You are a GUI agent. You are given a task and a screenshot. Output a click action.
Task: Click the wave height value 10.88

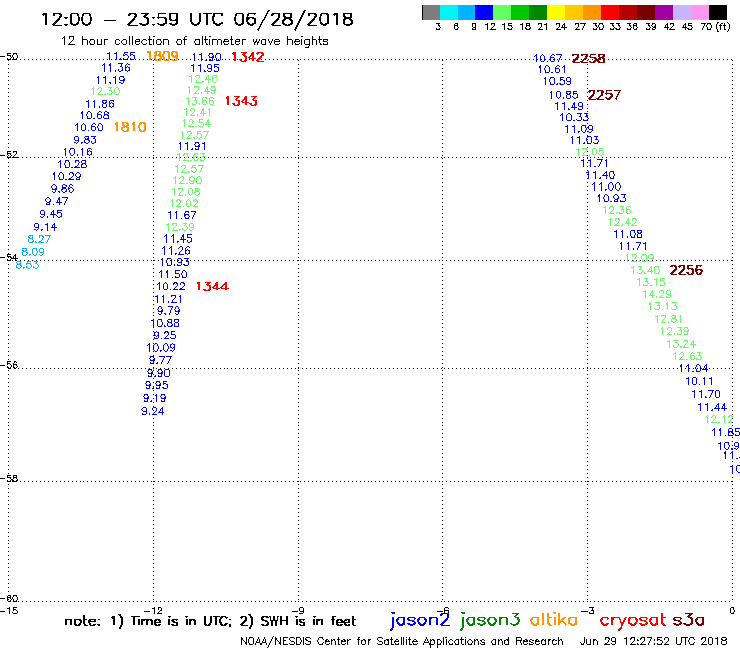coord(165,323)
